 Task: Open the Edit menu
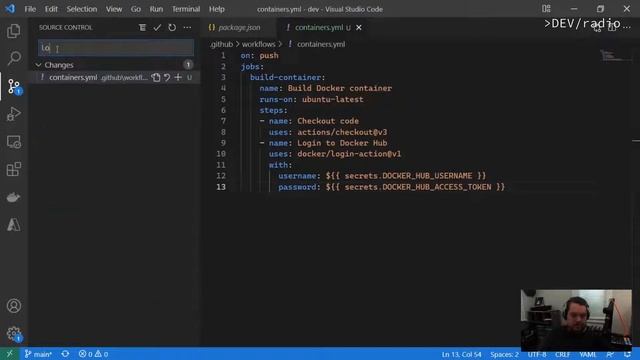[x=51, y=9]
